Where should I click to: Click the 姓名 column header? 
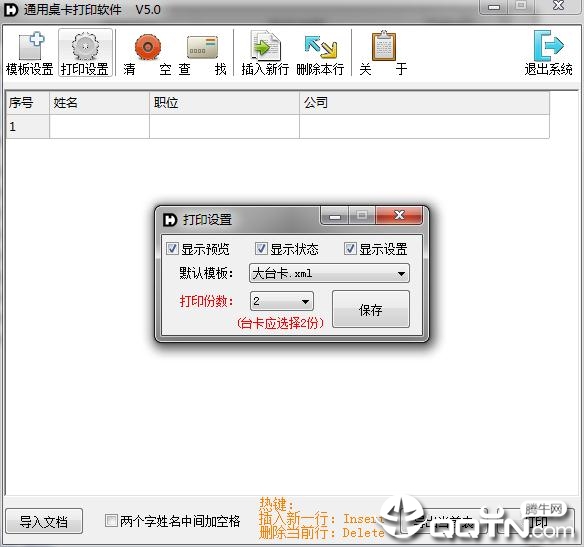tap(99, 103)
